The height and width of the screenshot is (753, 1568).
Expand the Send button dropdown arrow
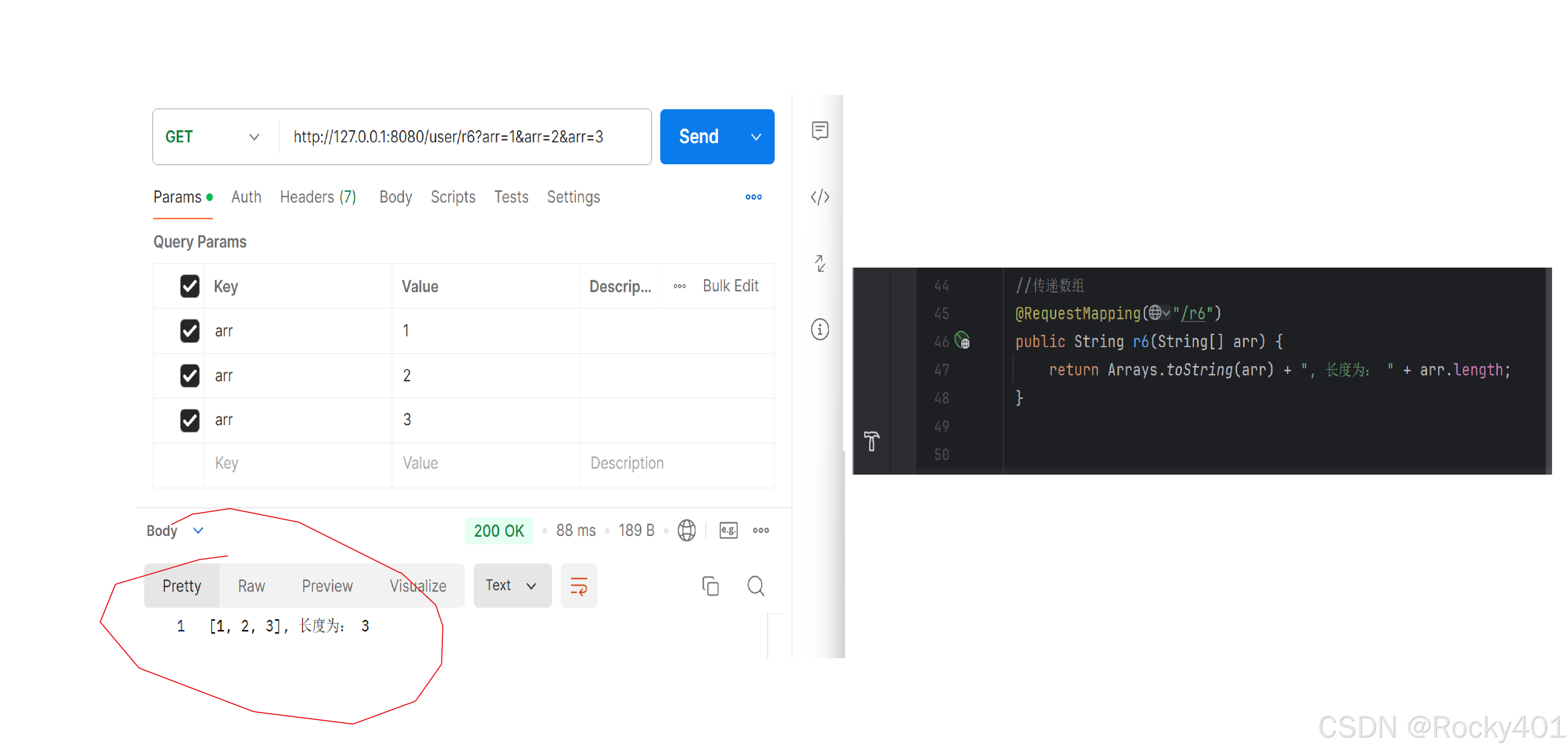point(755,137)
